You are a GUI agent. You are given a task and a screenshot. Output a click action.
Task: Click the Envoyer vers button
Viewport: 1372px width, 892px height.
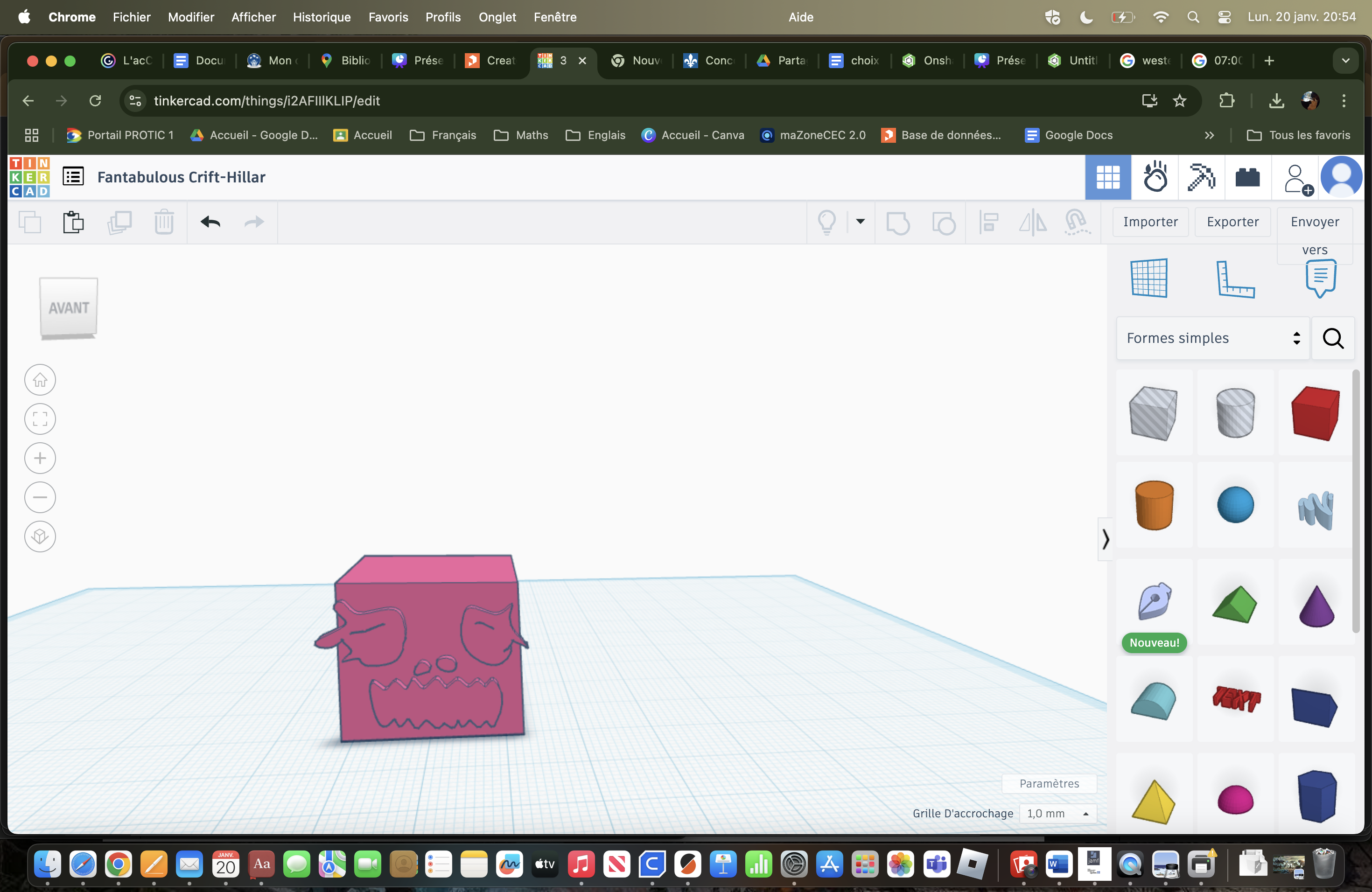[1315, 235]
